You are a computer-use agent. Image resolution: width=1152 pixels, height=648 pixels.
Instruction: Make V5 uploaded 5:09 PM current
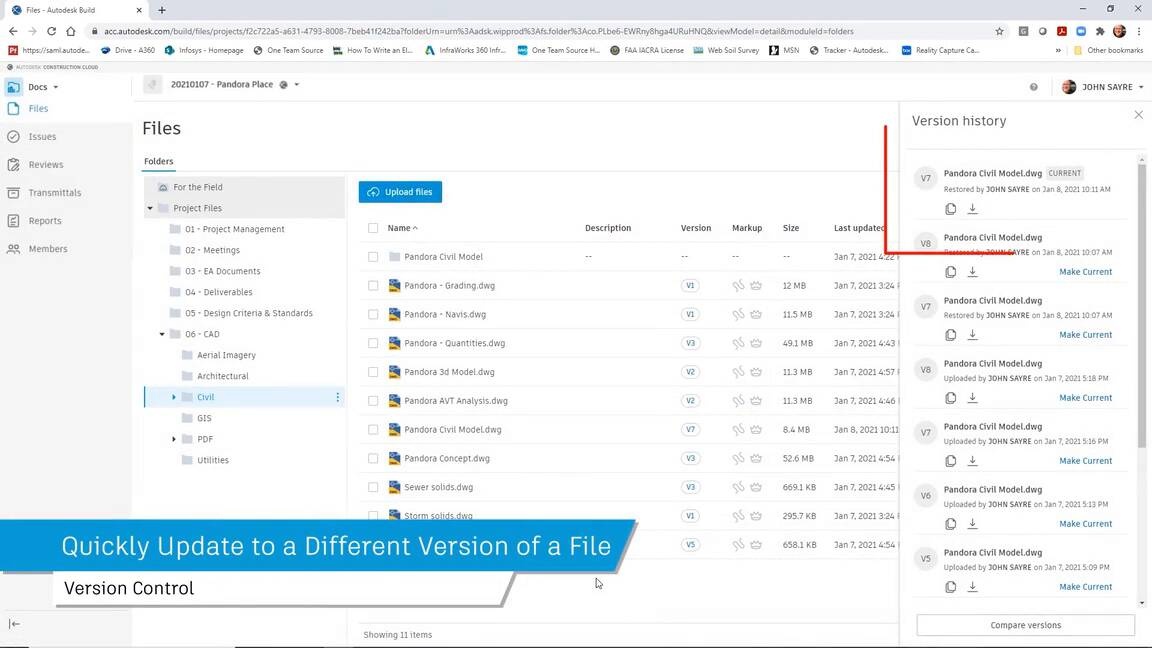pos(1085,587)
